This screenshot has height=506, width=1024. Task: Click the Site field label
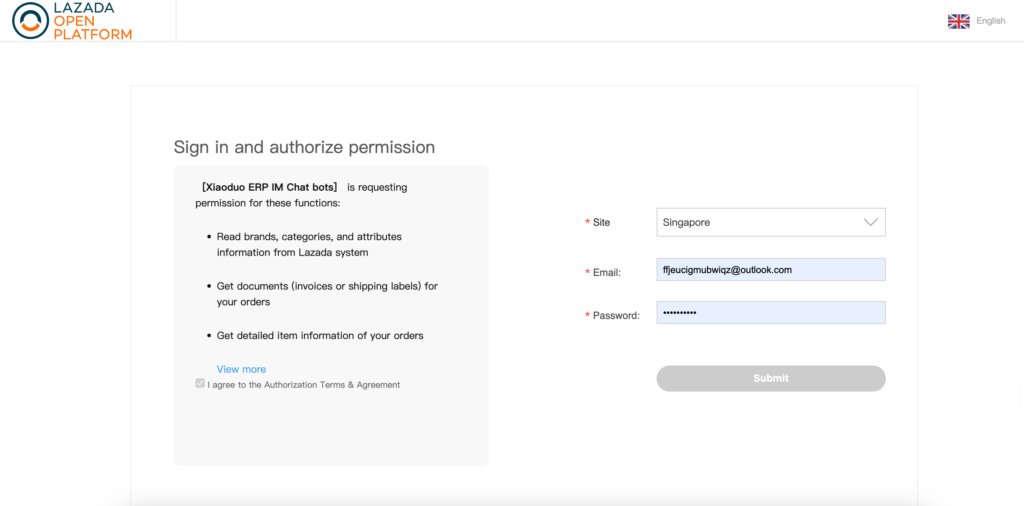point(601,222)
